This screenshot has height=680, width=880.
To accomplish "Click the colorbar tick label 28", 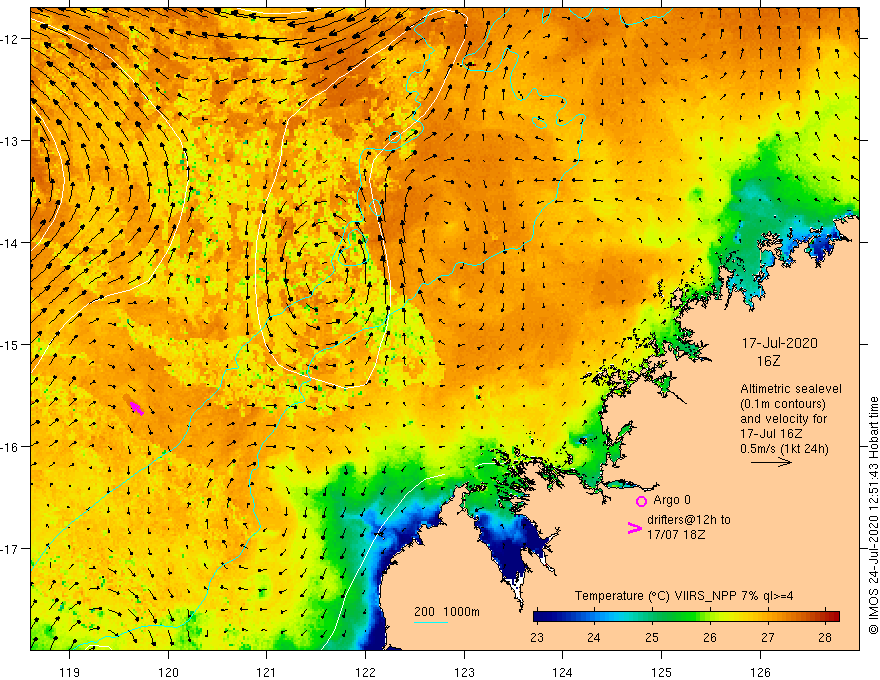I will pos(824,637).
